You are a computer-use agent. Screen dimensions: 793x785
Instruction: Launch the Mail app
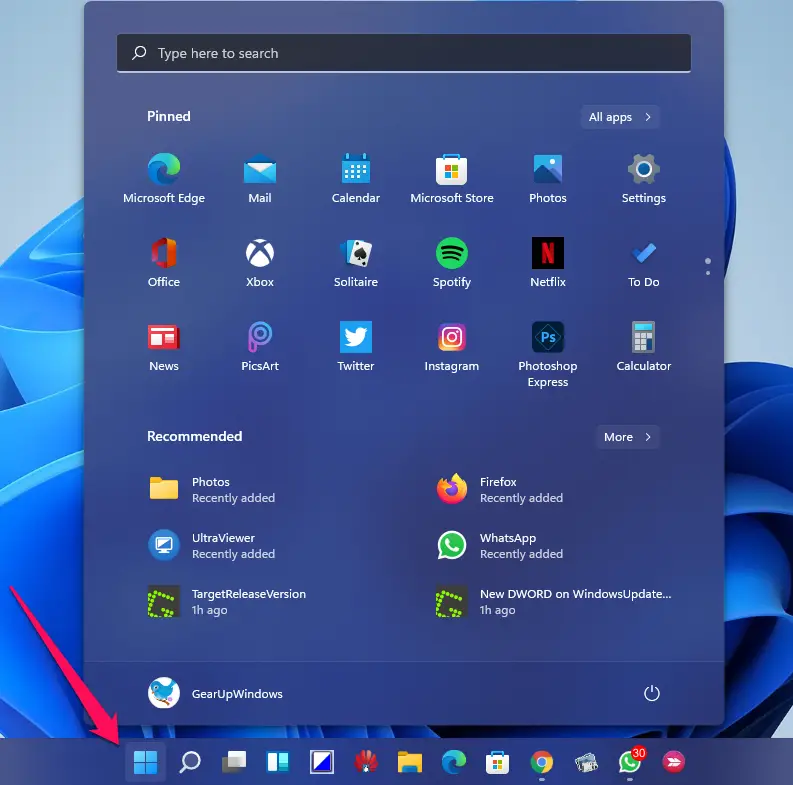[259, 178]
